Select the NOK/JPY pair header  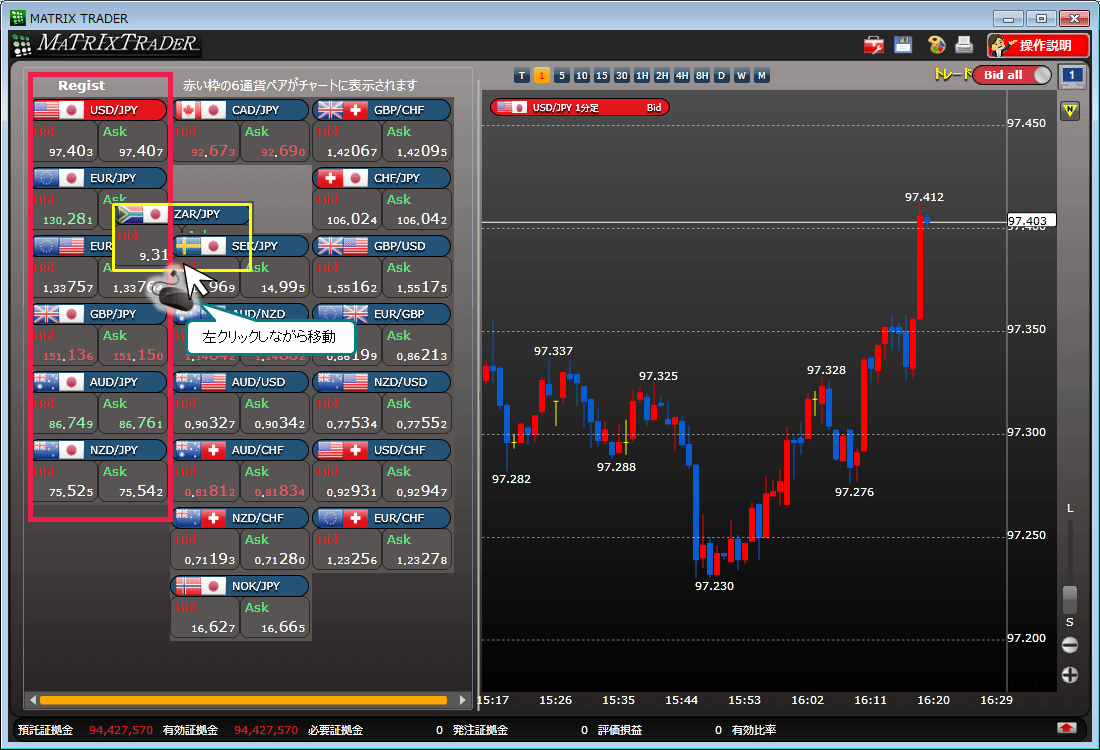click(241, 587)
